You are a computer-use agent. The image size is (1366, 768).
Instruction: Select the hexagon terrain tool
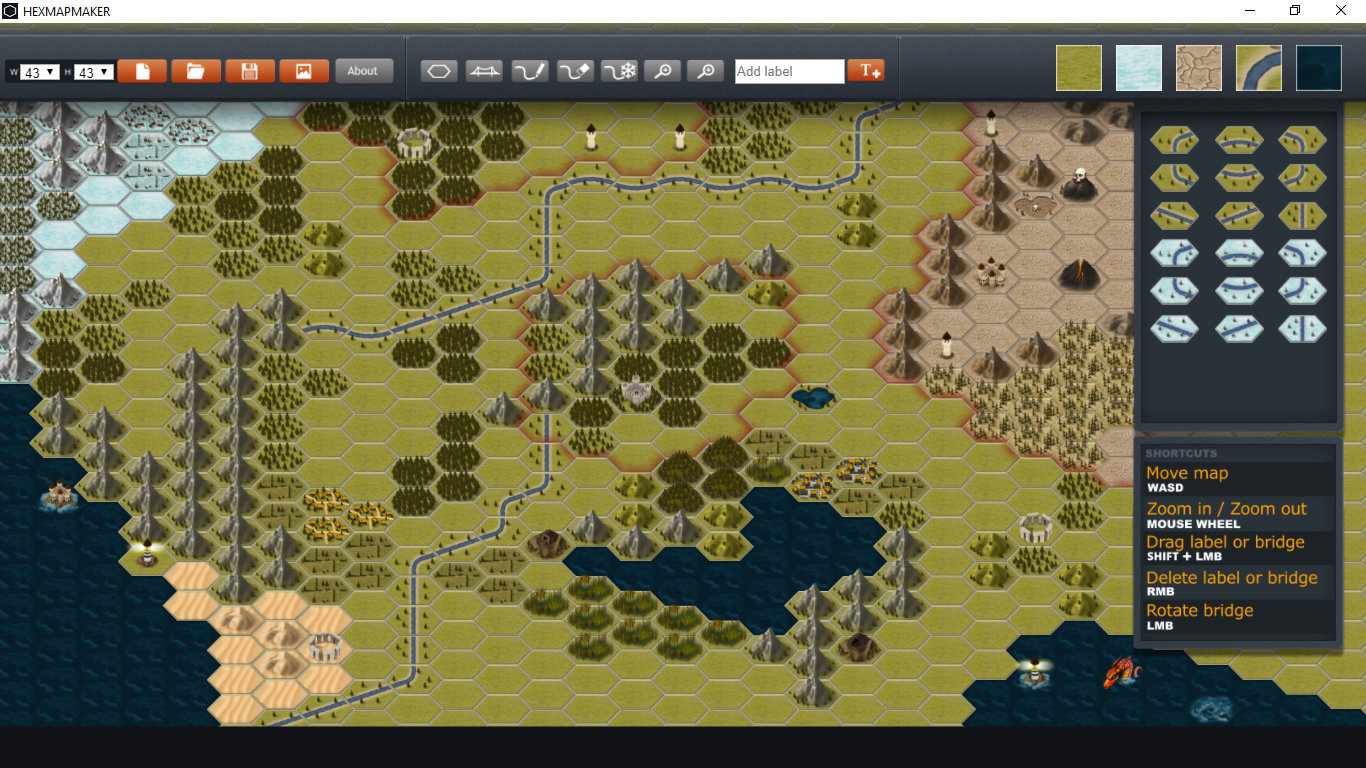pyautogui.click(x=438, y=70)
